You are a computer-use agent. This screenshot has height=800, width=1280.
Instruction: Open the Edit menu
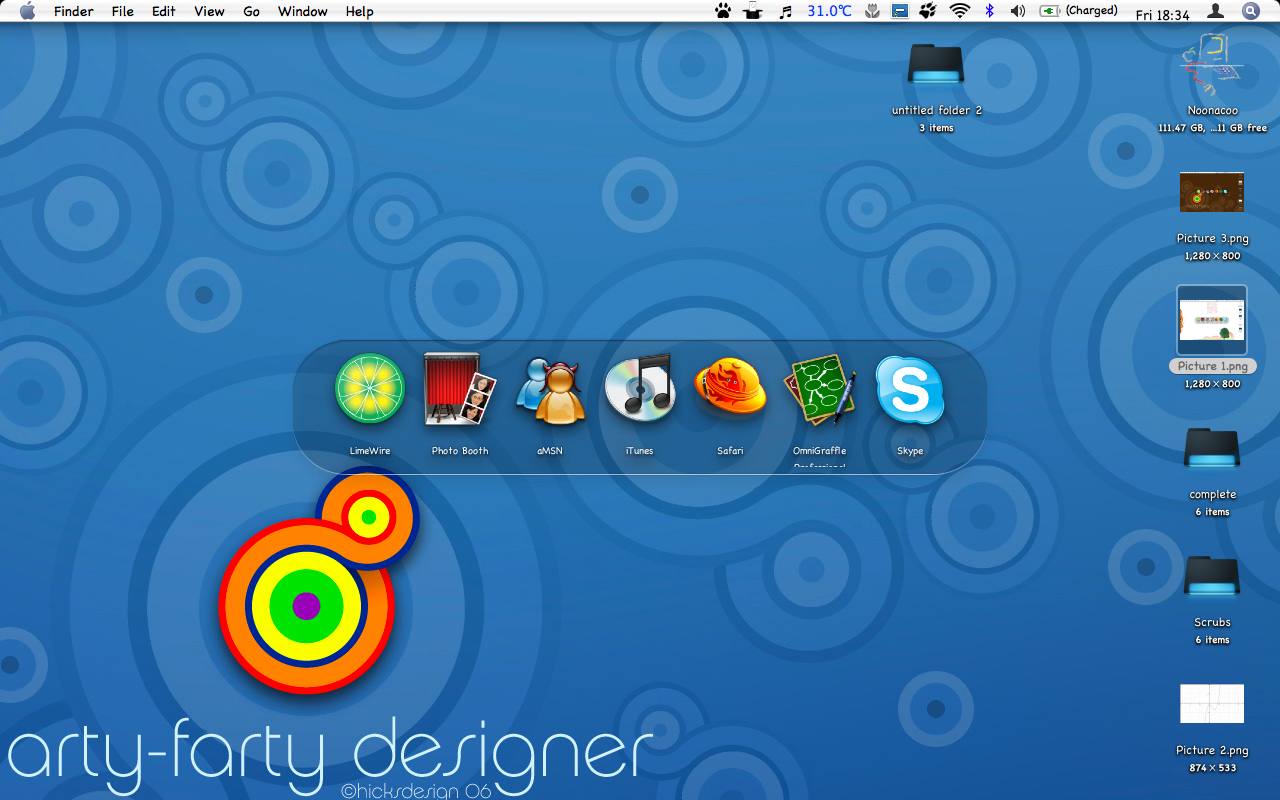pyautogui.click(x=163, y=11)
